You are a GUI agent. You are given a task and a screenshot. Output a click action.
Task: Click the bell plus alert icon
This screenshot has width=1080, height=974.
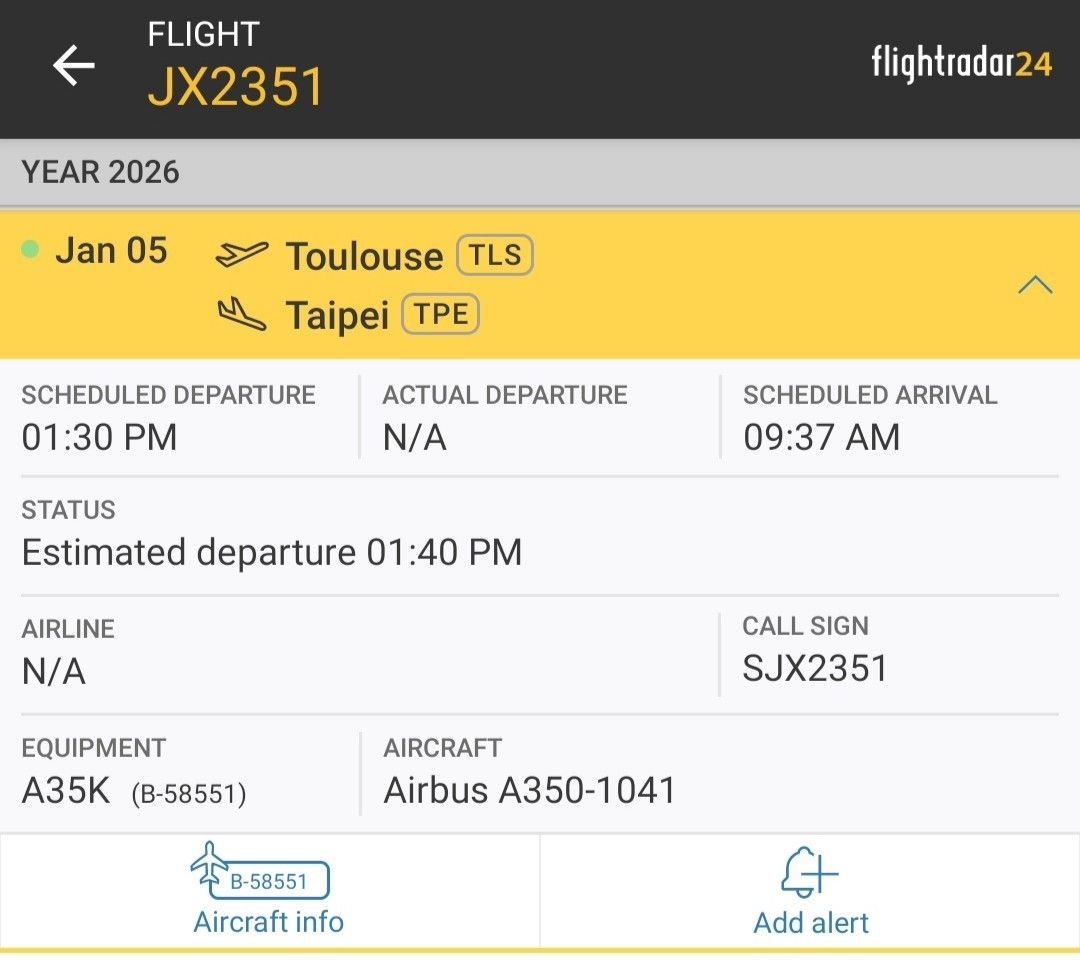809,874
